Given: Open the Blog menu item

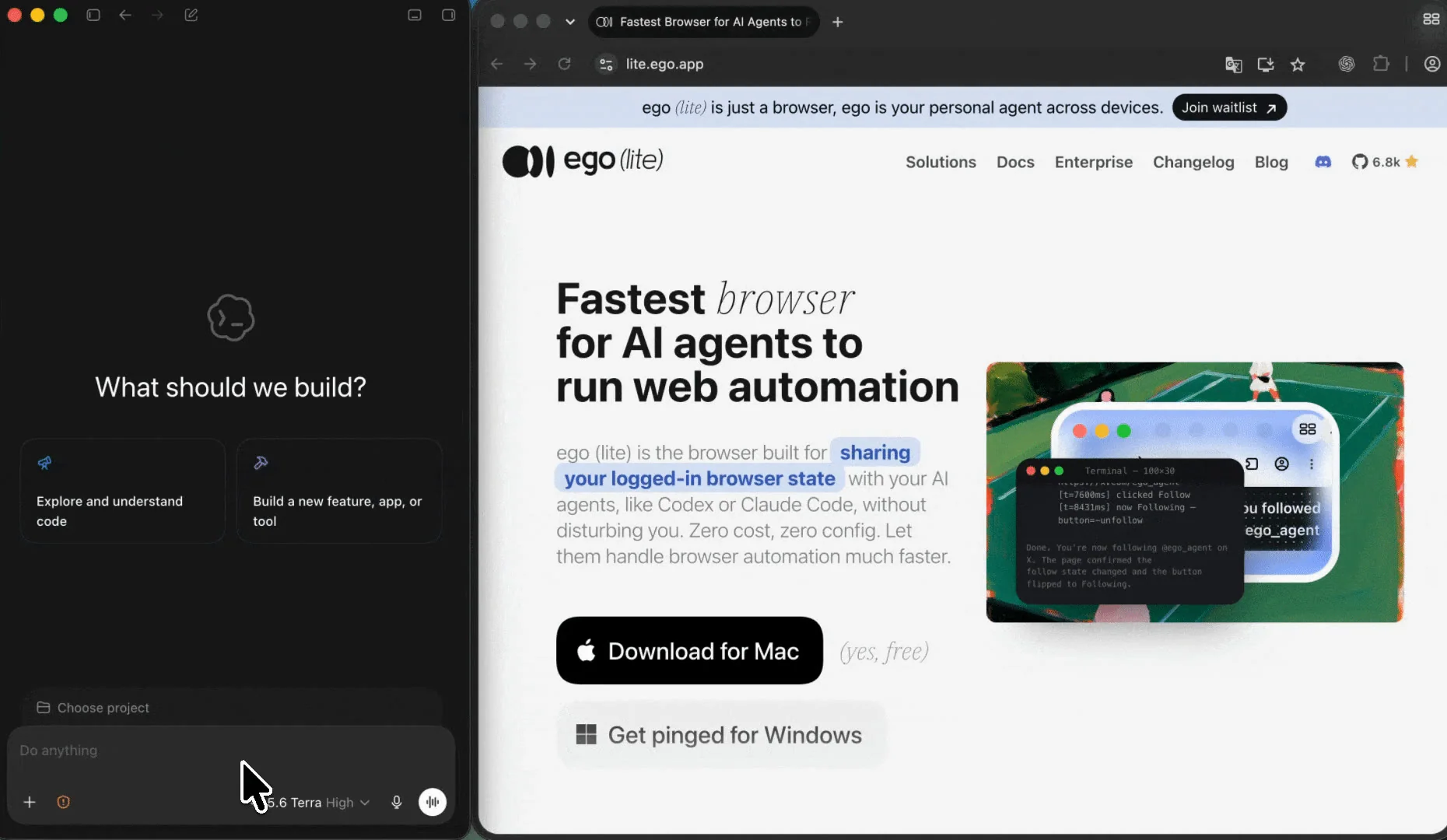Looking at the screenshot, I should [x=1271, y=162].
